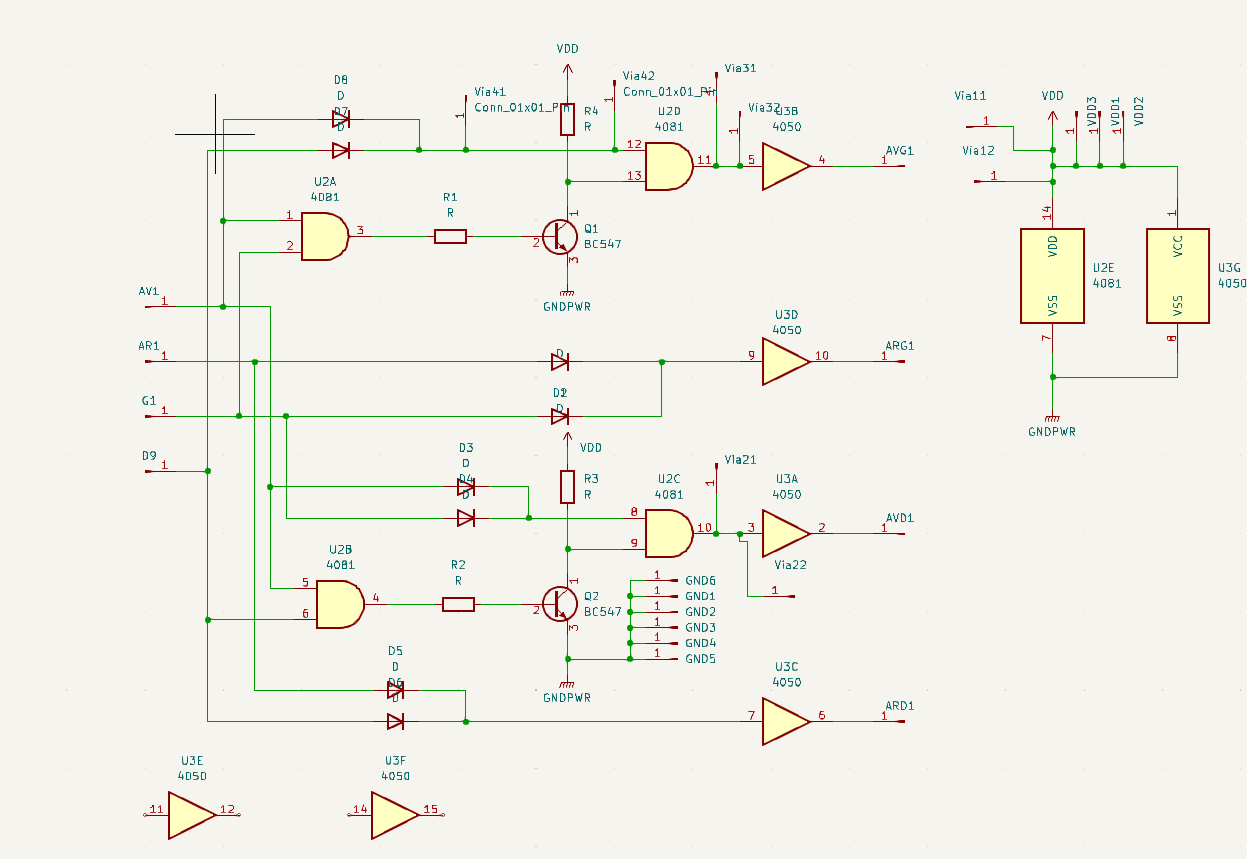Screen dimensions: 1247x859
Task: Select the unused U3E buffer symbol
Action: 191,815
